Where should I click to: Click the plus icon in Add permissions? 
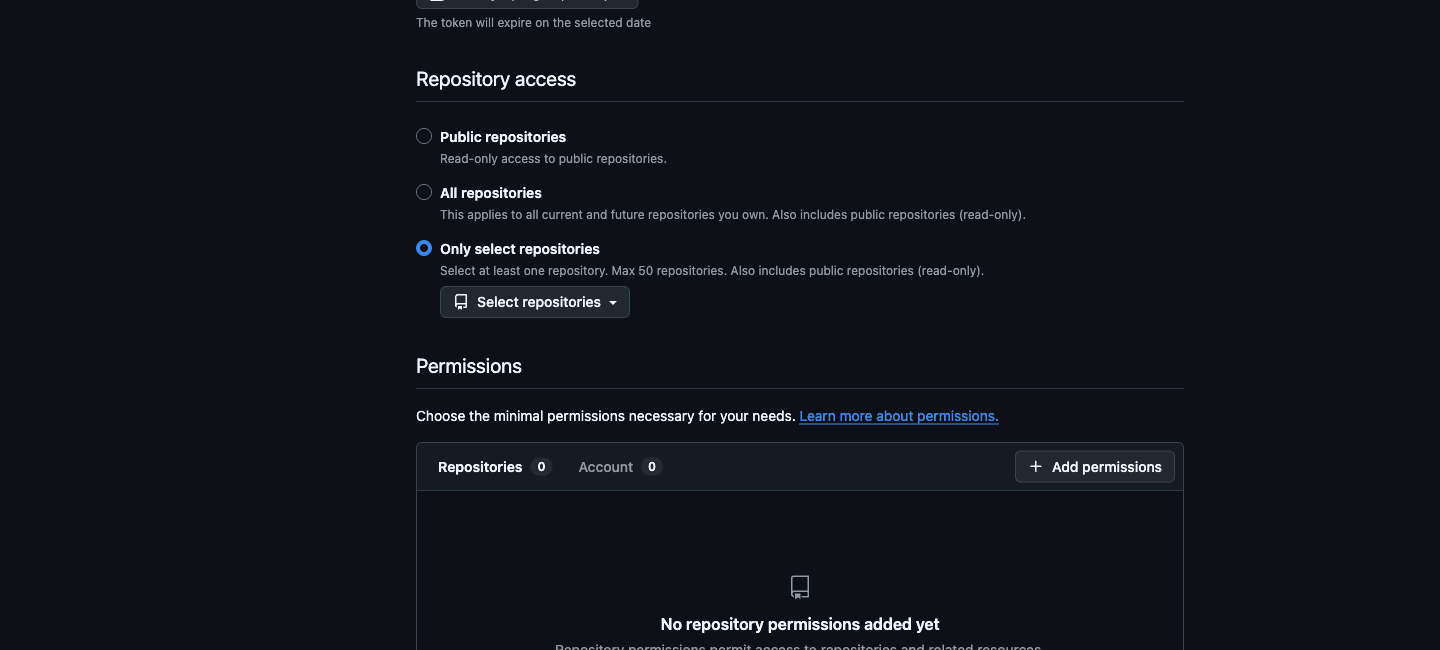(x=1036, y=467)
